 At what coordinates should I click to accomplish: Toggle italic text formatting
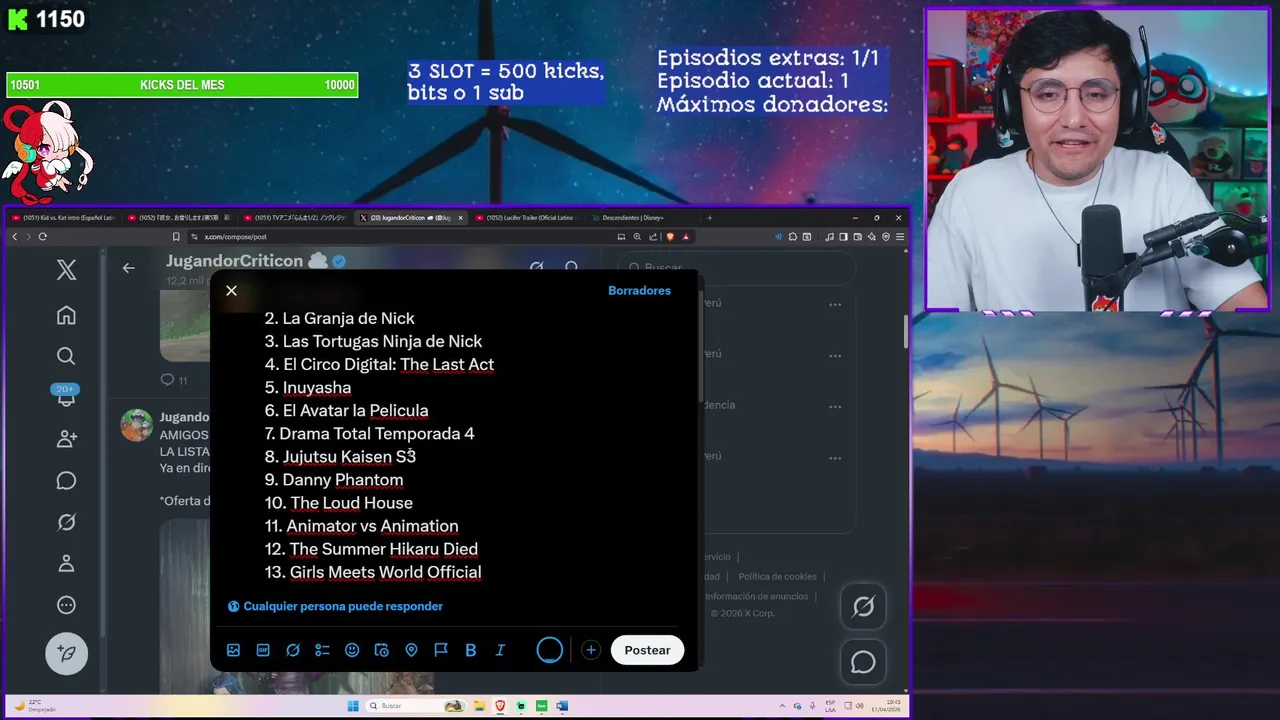500,650
